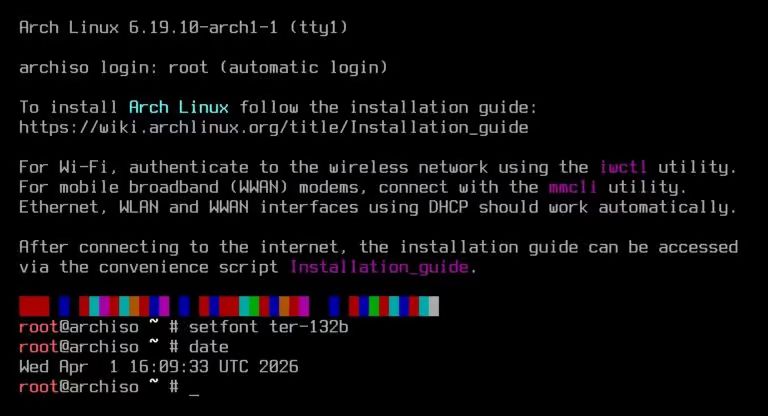Click the red root text in last prompt
This screenshot has height=416, width=768.
(39, 387)
